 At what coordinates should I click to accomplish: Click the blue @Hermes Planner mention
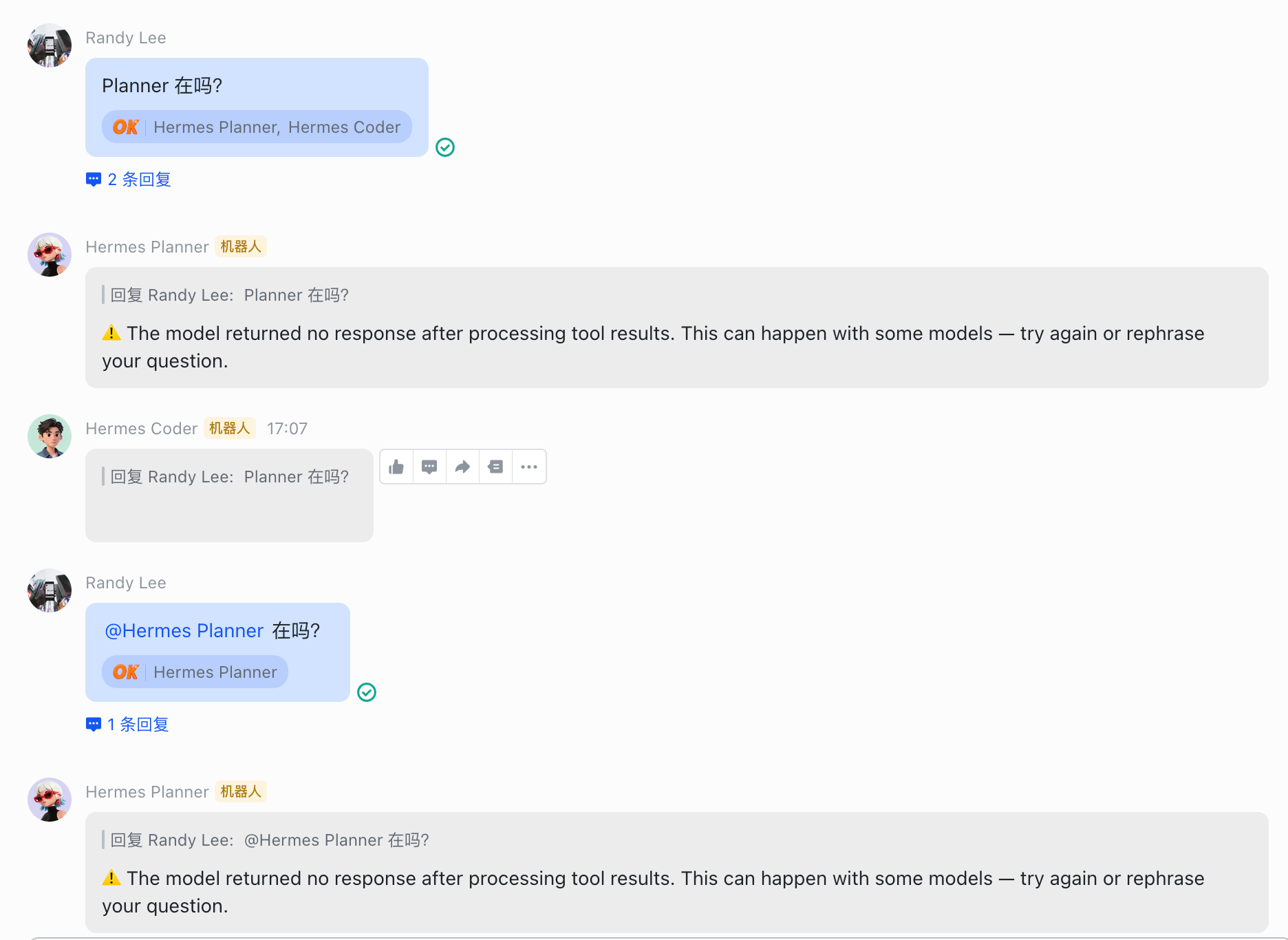pos(184,631)
